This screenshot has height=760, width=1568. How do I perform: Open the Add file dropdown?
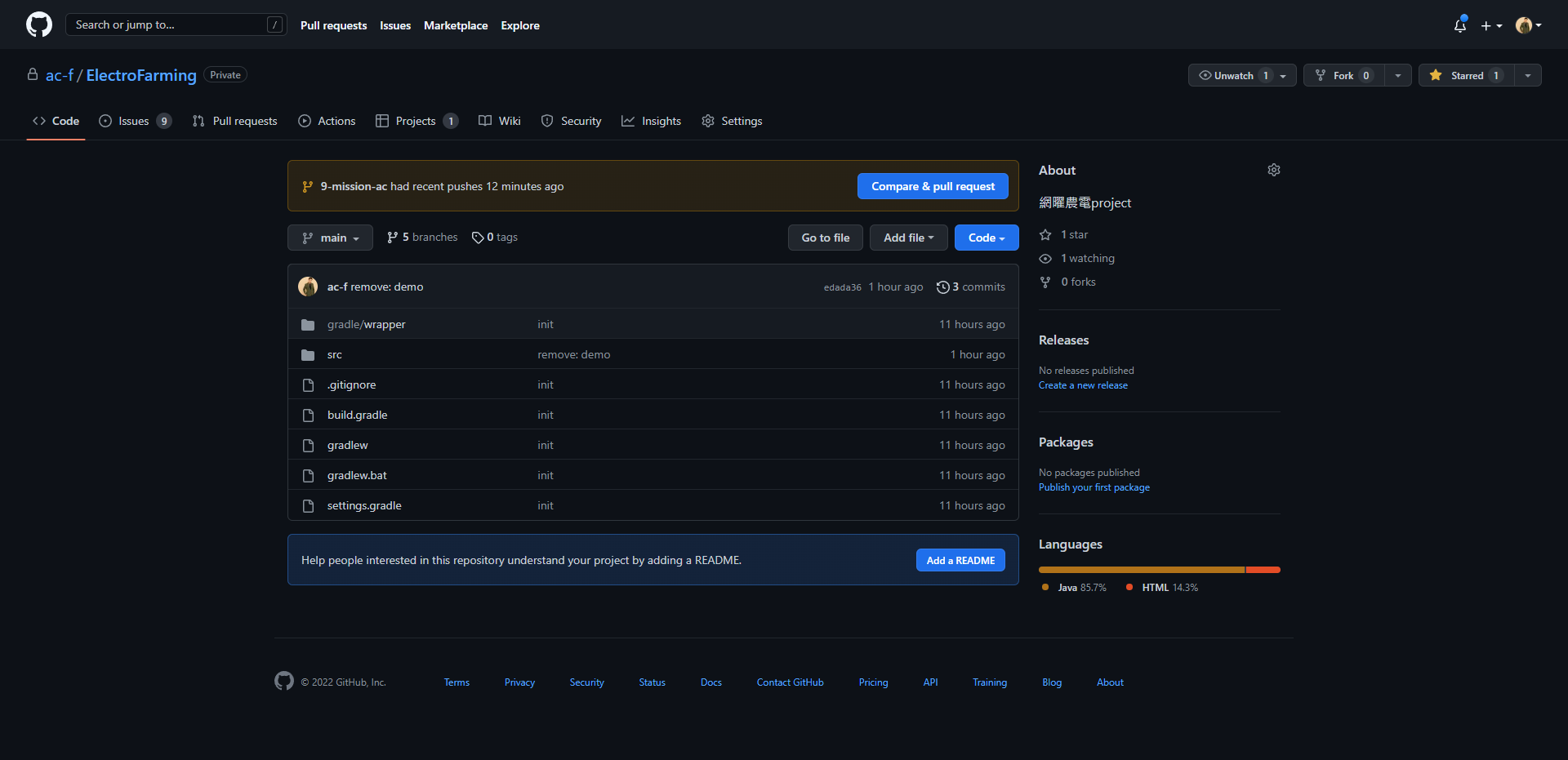point(908,238)
